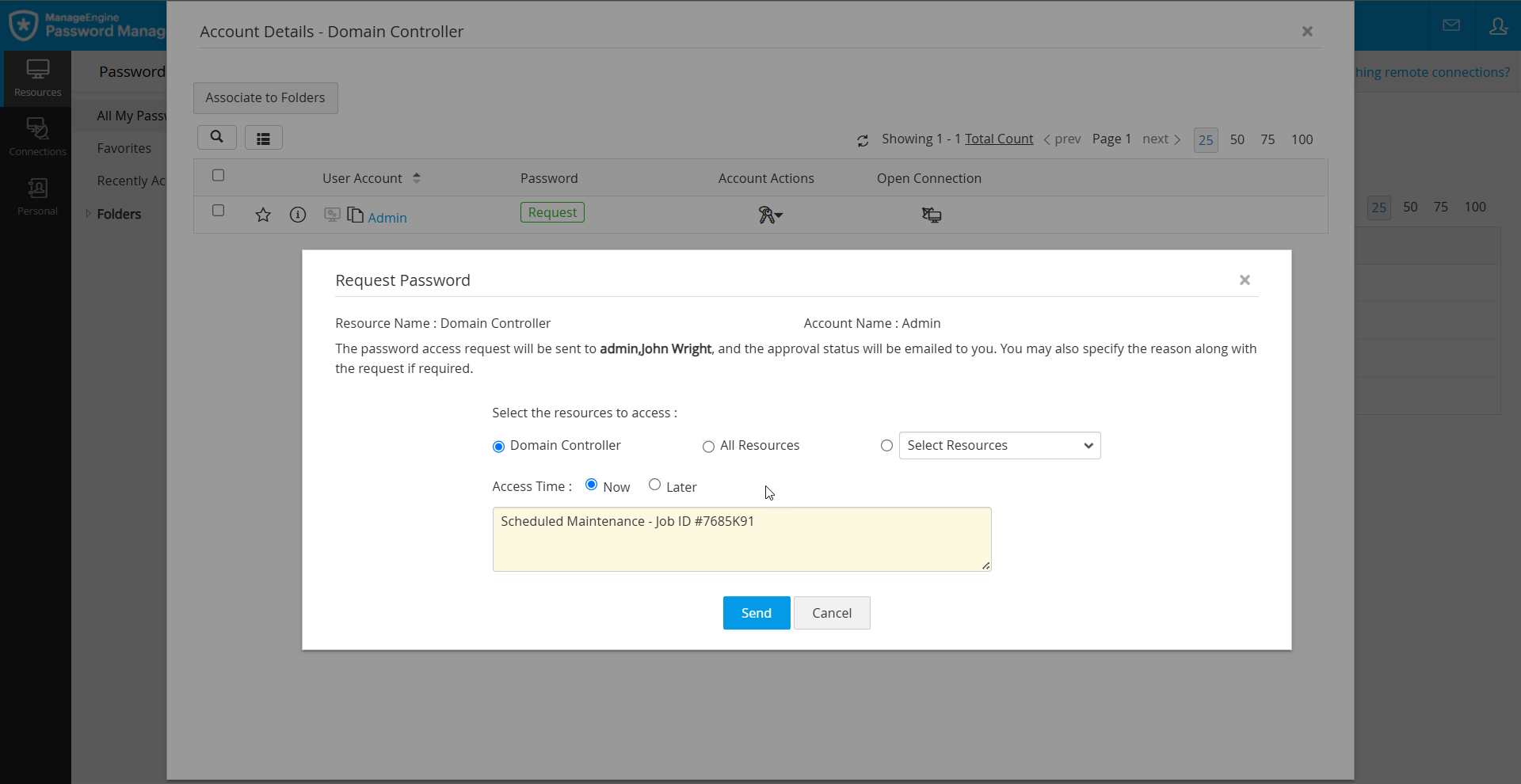This screenshot has width=1521, height=784.
Task: Tick the Admin account row checkbox
Action: tap(219, 211)
